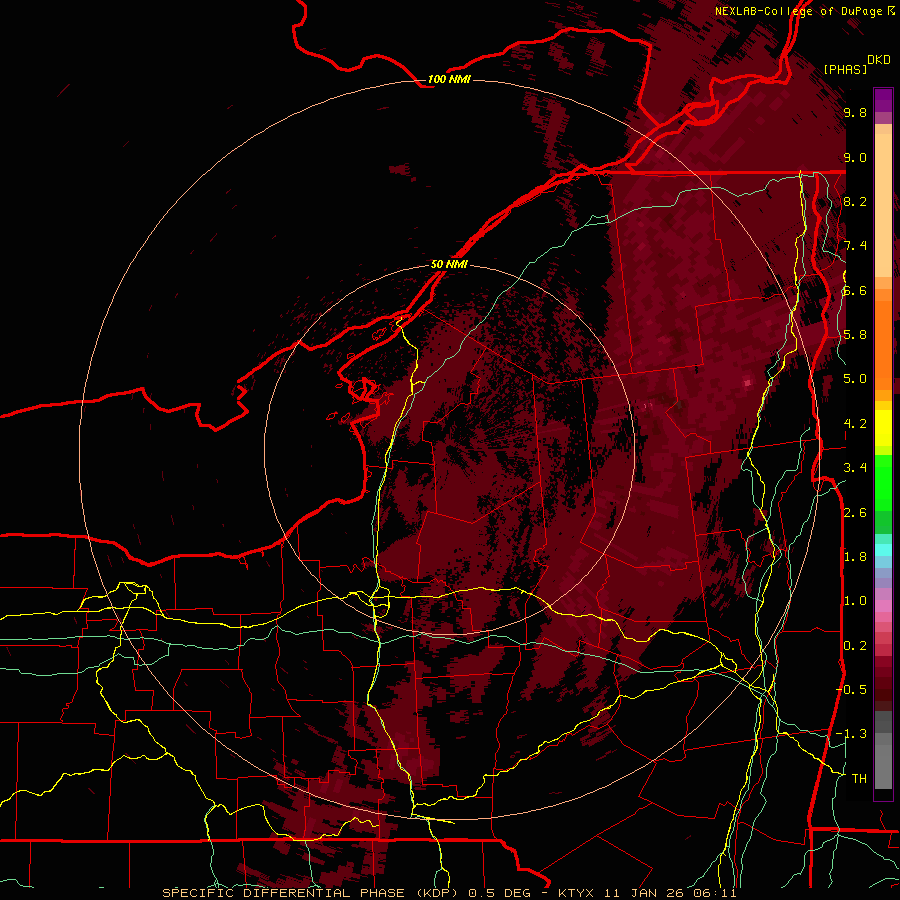Select the 9.0 value on the legend
Viewport: 900px width, 900px height.
(x=855, y=157)
